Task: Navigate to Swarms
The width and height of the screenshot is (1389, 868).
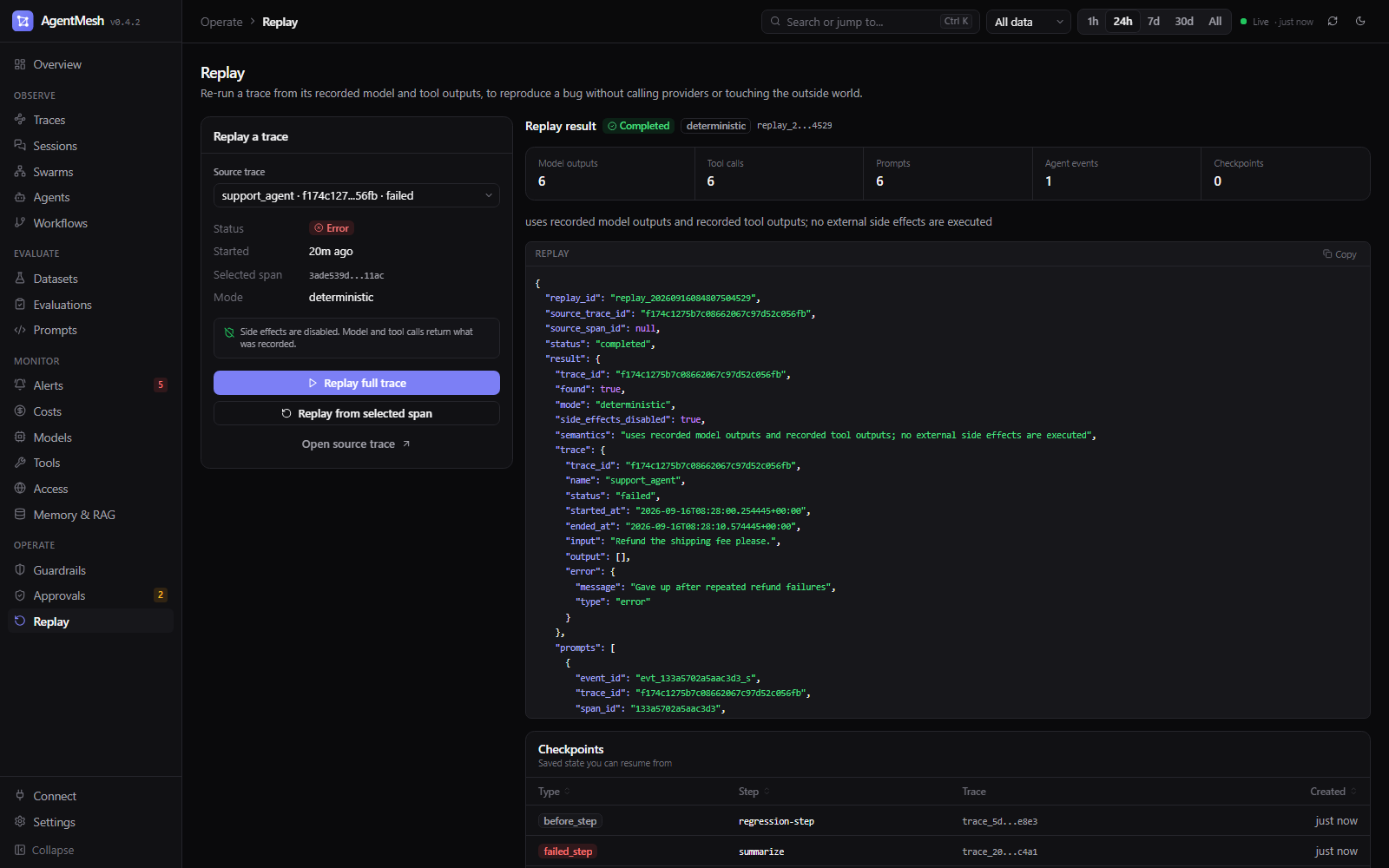Action: [x=90, y=172]
